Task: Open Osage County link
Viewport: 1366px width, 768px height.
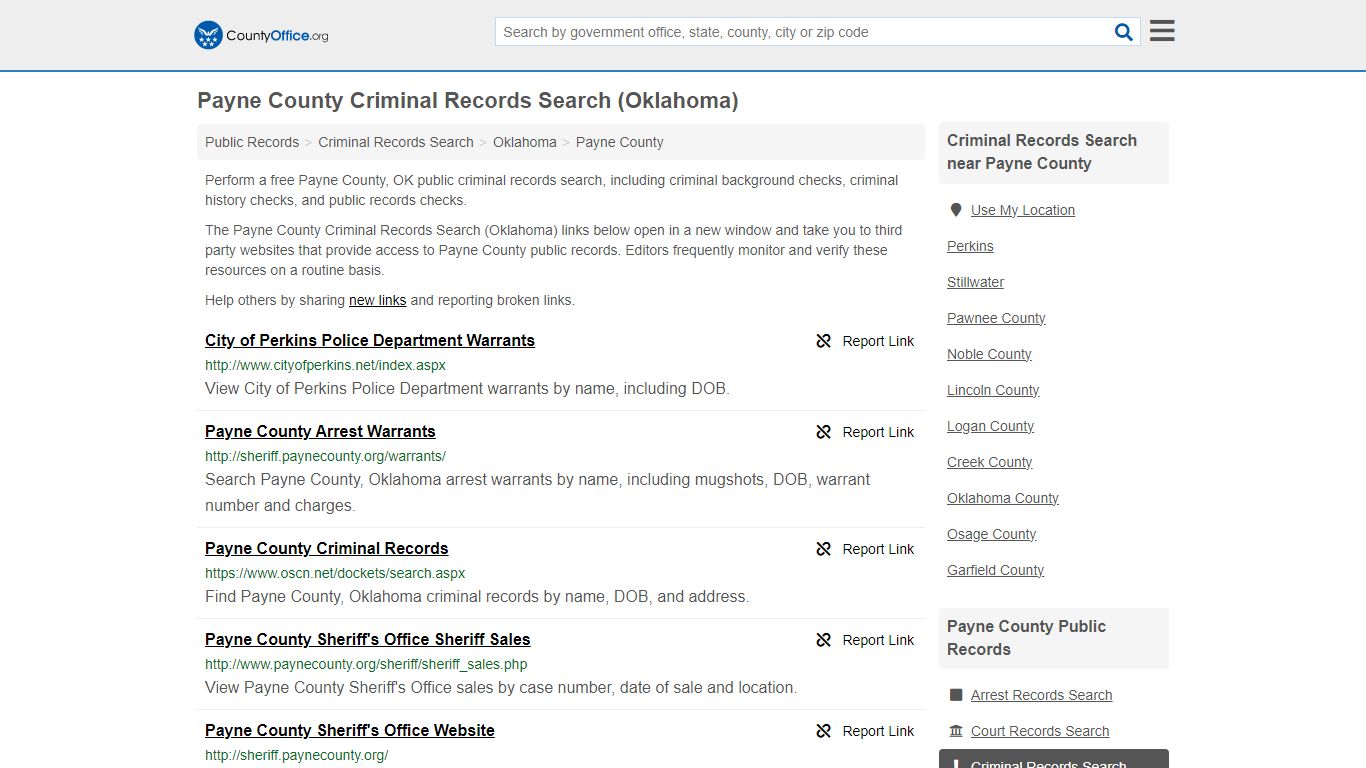Action: coord(991,534)
